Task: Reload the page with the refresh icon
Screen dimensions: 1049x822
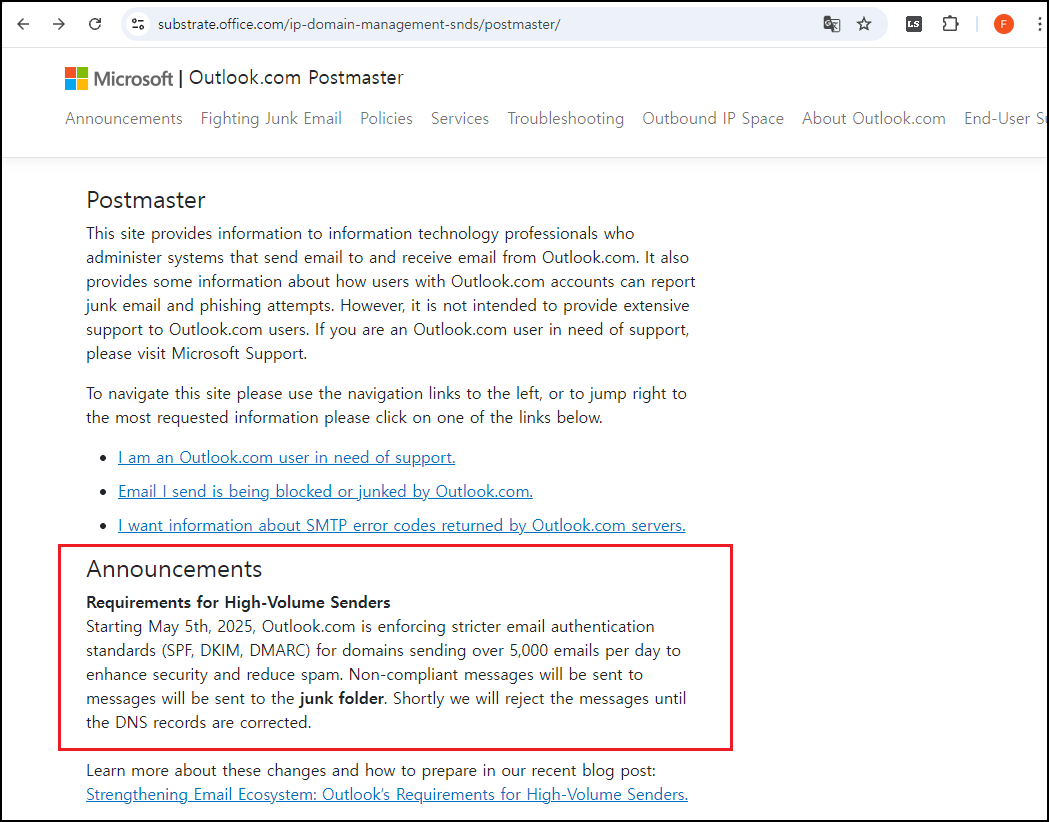Action: (95, 24)
